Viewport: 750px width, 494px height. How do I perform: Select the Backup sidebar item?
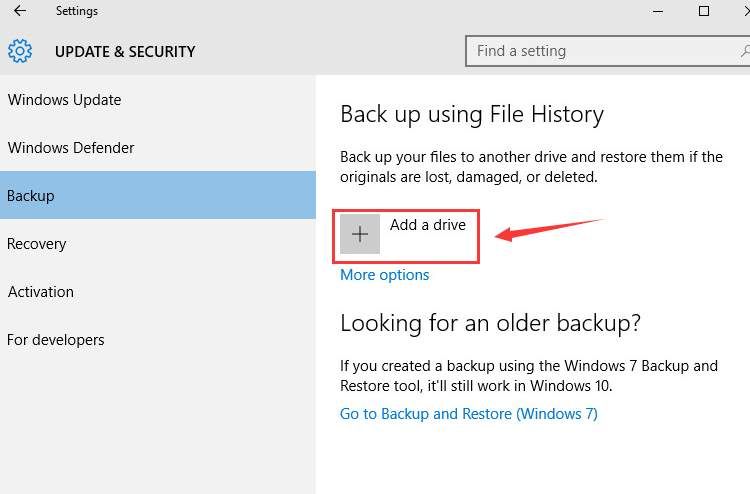pos(31,196)
